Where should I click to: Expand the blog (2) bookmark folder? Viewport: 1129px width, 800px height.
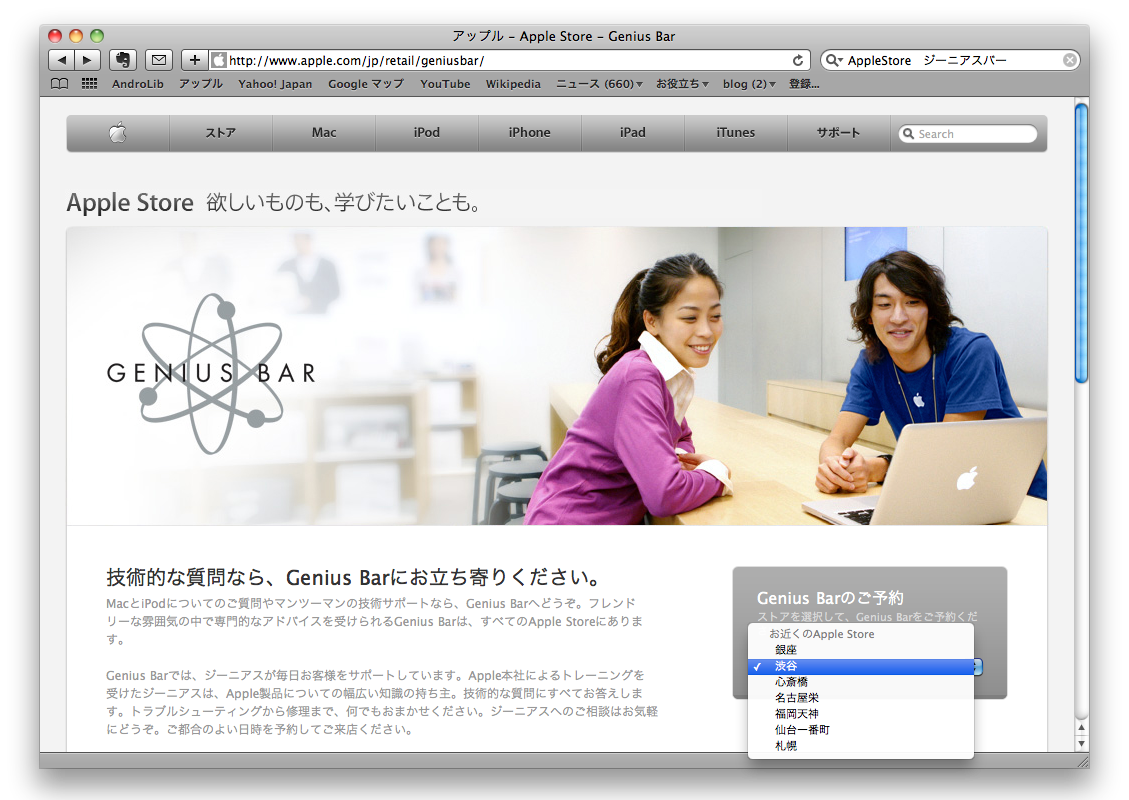click(749, 84)
